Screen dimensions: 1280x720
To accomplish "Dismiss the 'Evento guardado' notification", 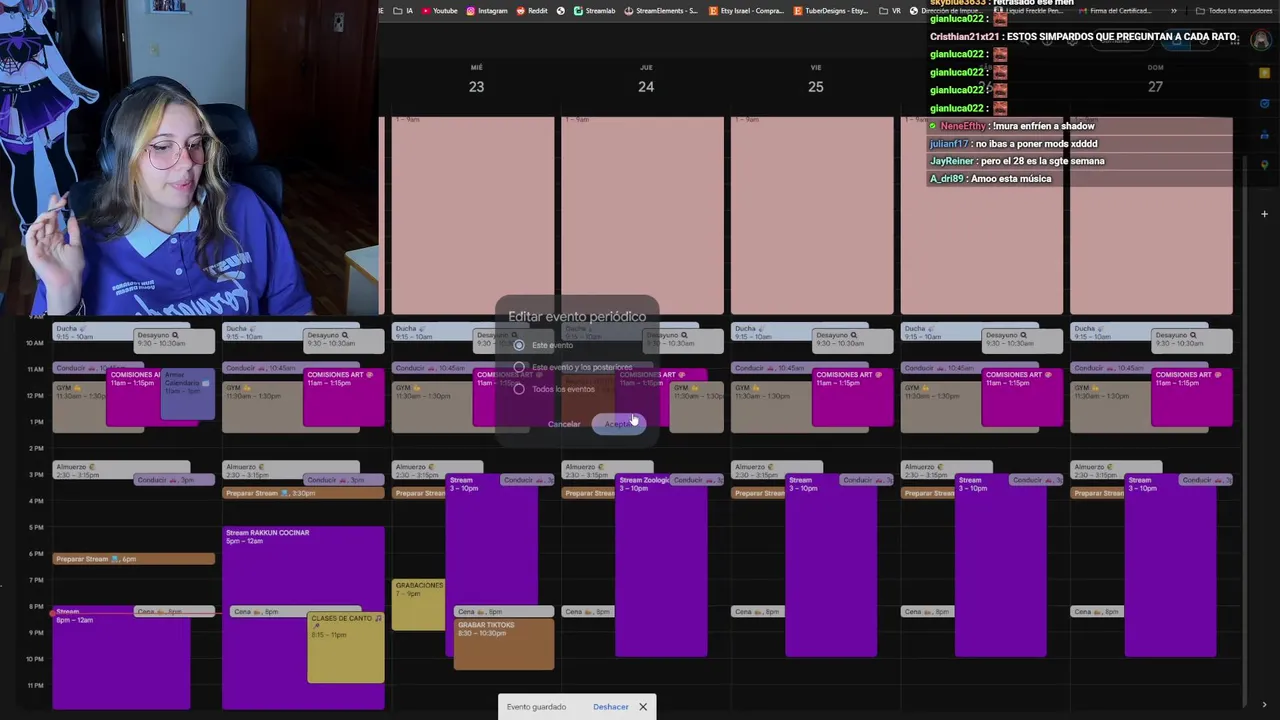I will pos(643,707).
